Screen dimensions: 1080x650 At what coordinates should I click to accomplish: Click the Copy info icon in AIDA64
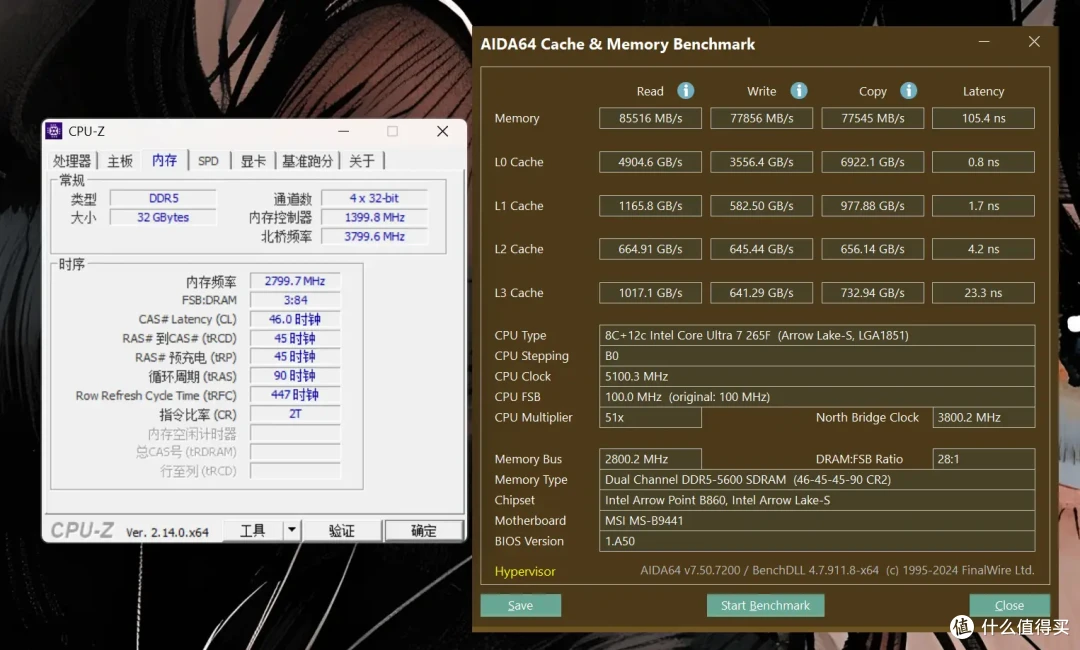(x=908, y=90)
